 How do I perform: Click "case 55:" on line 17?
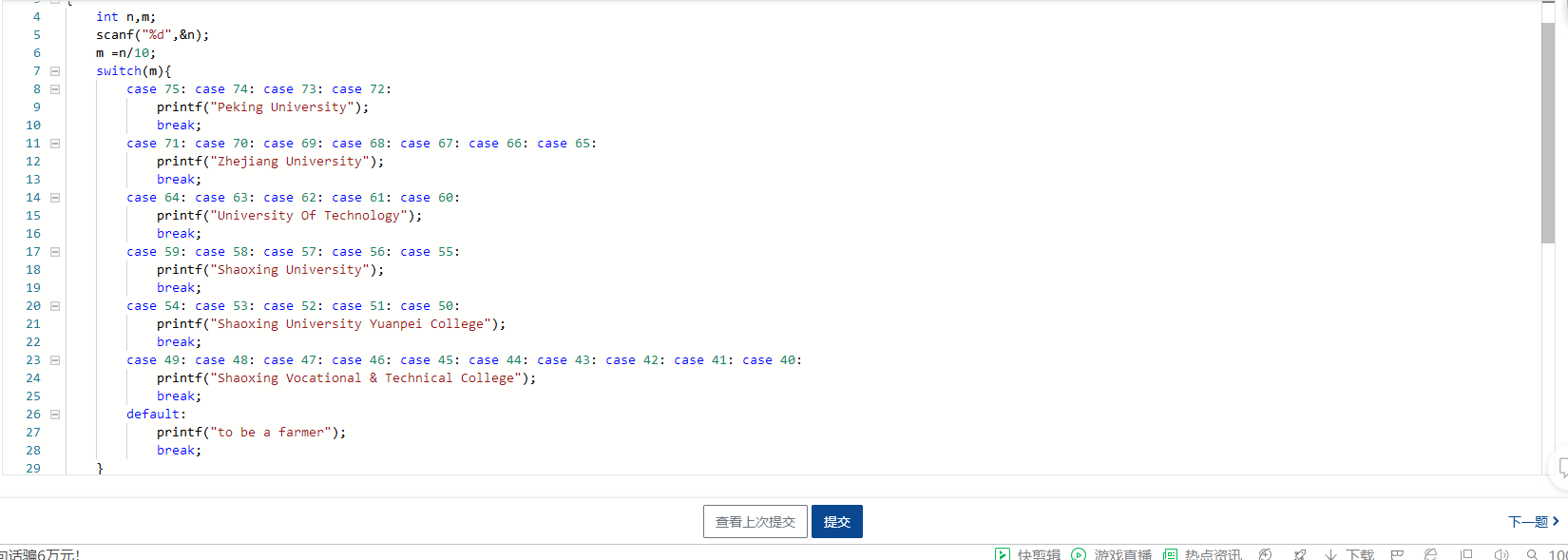click(x=430, y=252)
